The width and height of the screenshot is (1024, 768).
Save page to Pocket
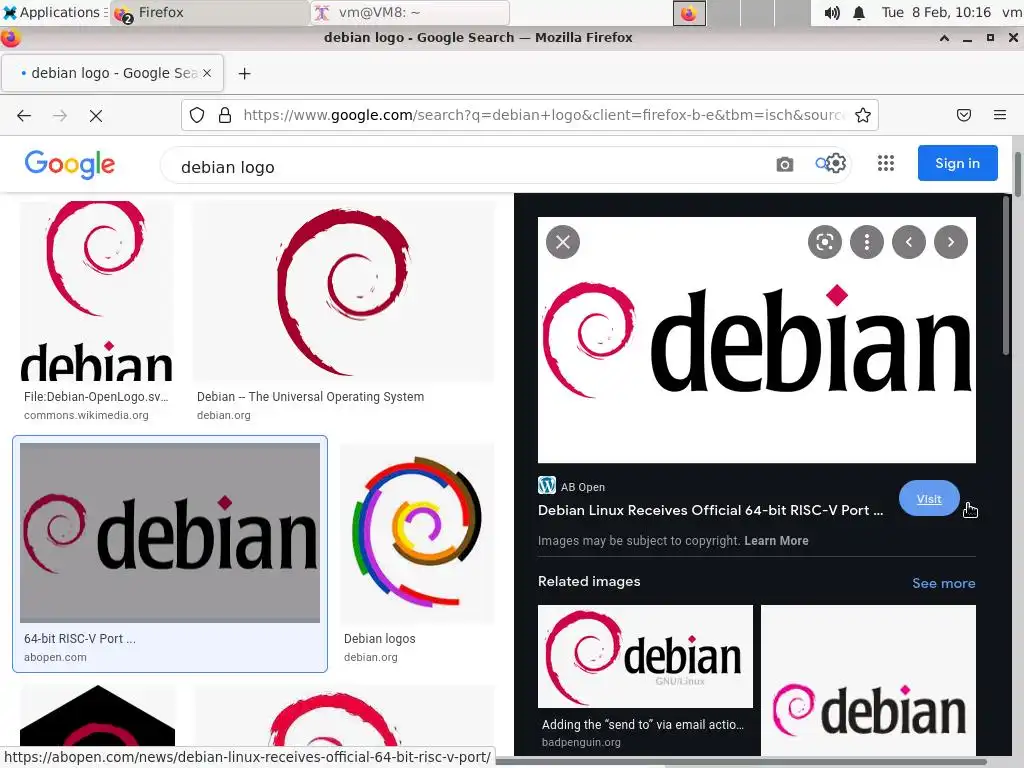click(x=964, y=116)
